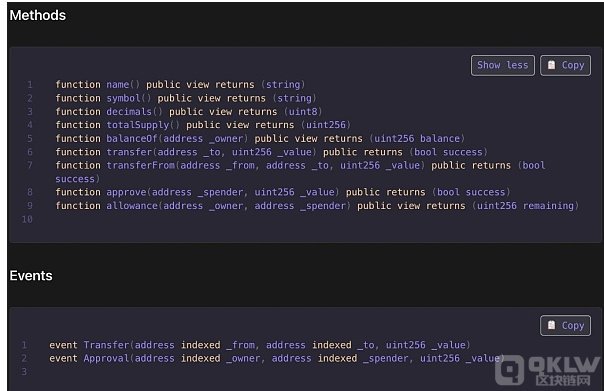Copy the Methods code block

click(x=565, y=65)
